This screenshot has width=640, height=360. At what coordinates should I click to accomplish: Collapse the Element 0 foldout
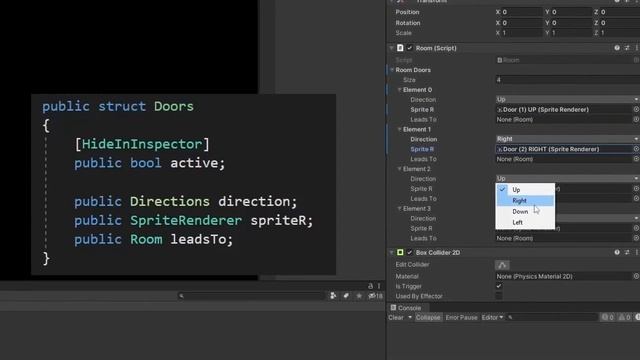[400, 90]
